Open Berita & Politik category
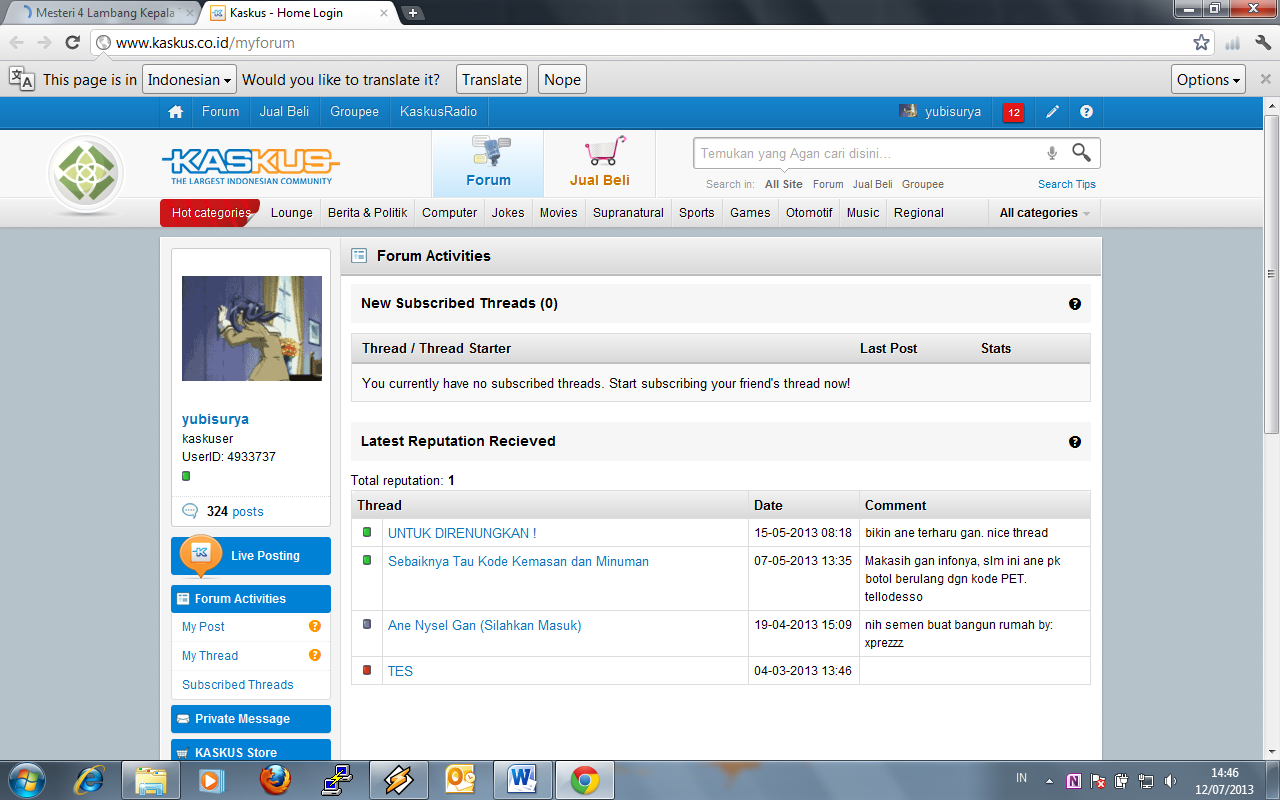 tap(367, 213)
